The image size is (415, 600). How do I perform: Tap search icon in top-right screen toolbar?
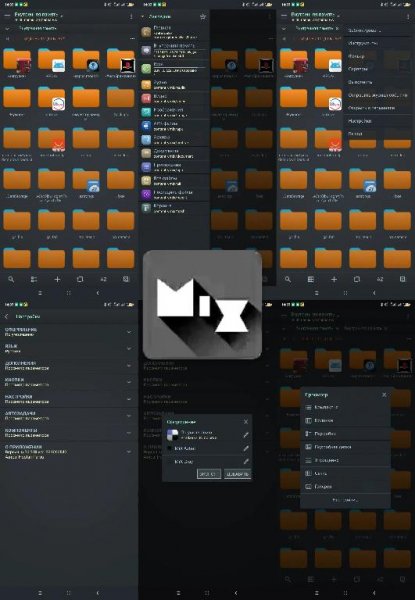(x=288, y=279)
